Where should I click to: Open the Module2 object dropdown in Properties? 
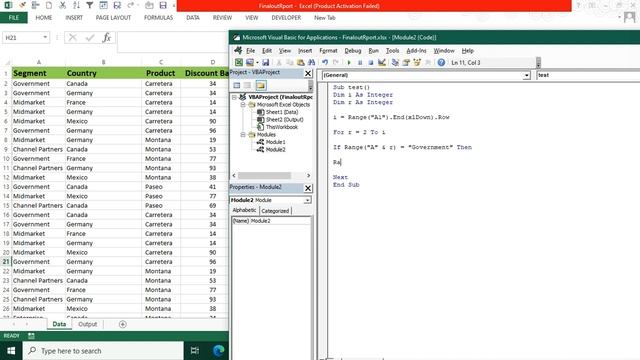tap(307, 200)
